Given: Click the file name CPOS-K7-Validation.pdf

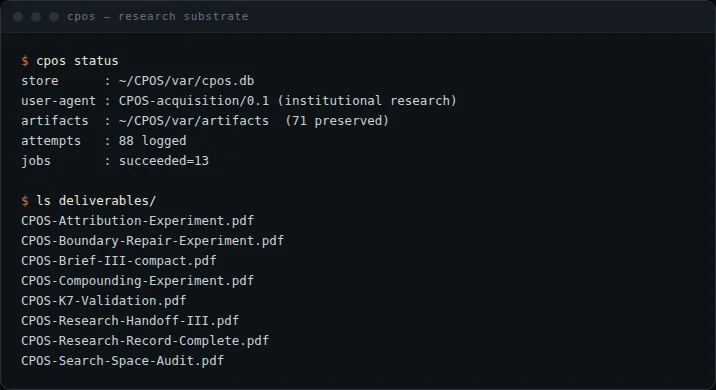Looking at the screenshot, I should [x=104, y=301].
